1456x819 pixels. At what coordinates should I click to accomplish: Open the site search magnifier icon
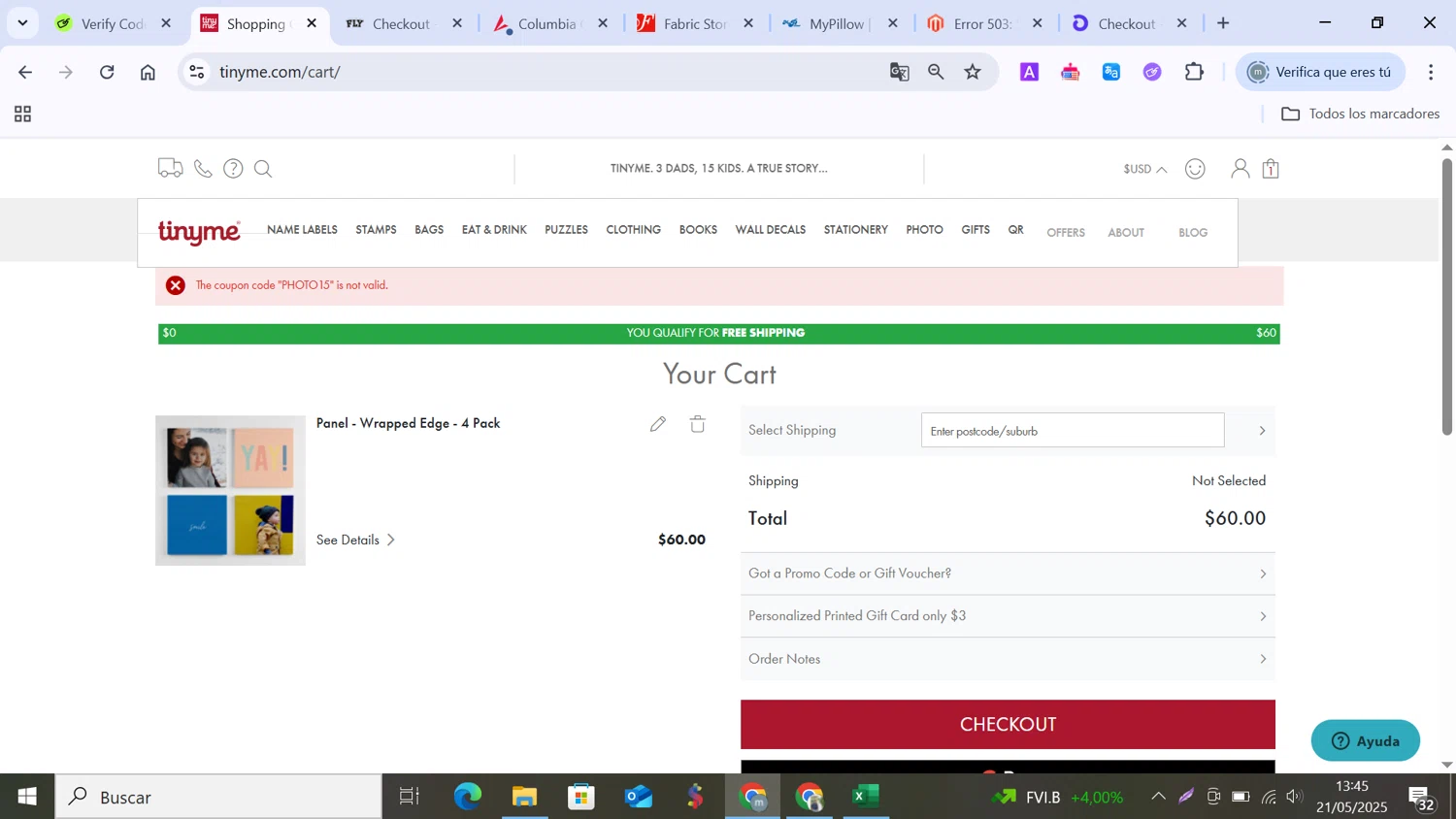263,169
